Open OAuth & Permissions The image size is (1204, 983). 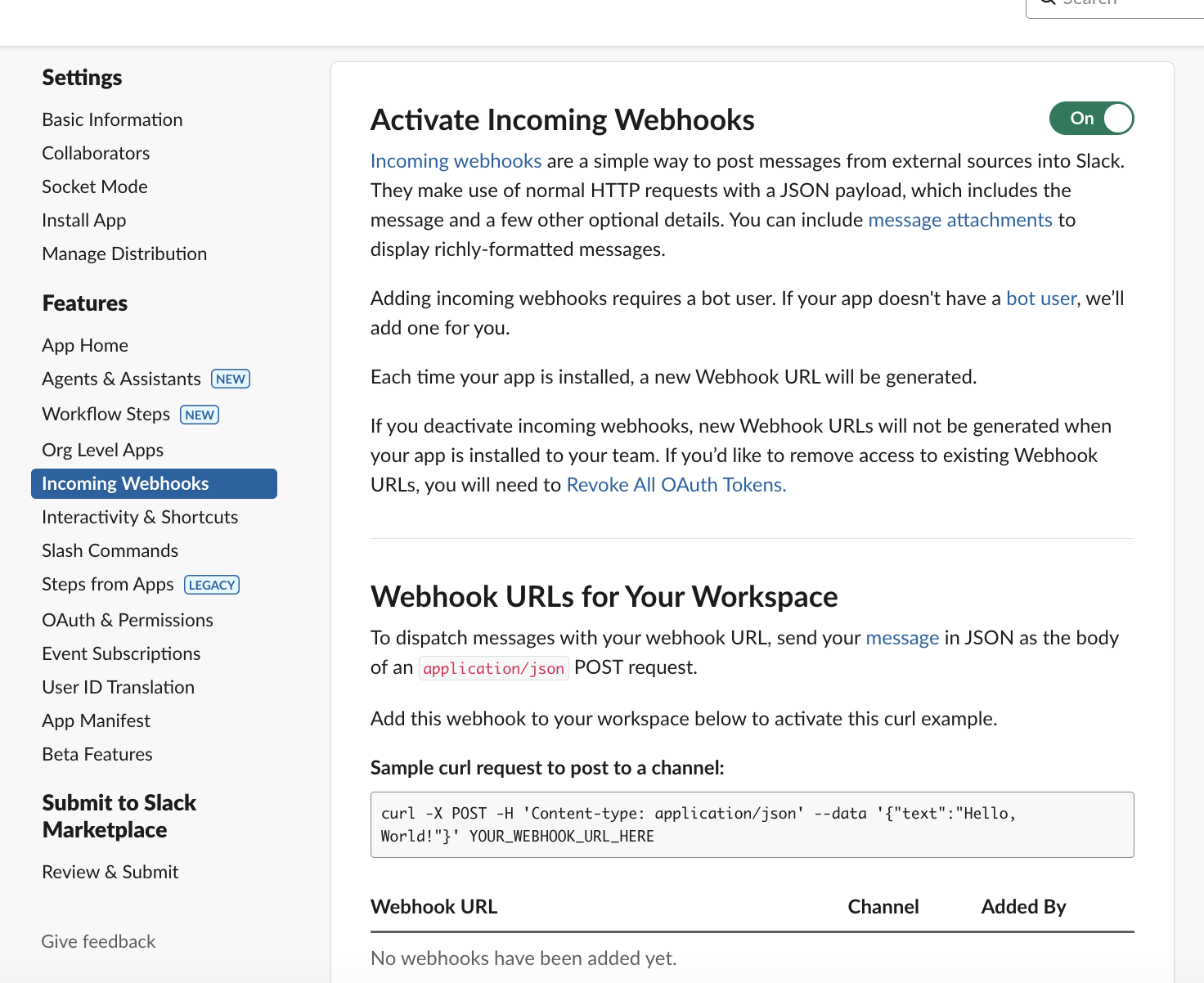click(x=128, y=620)
